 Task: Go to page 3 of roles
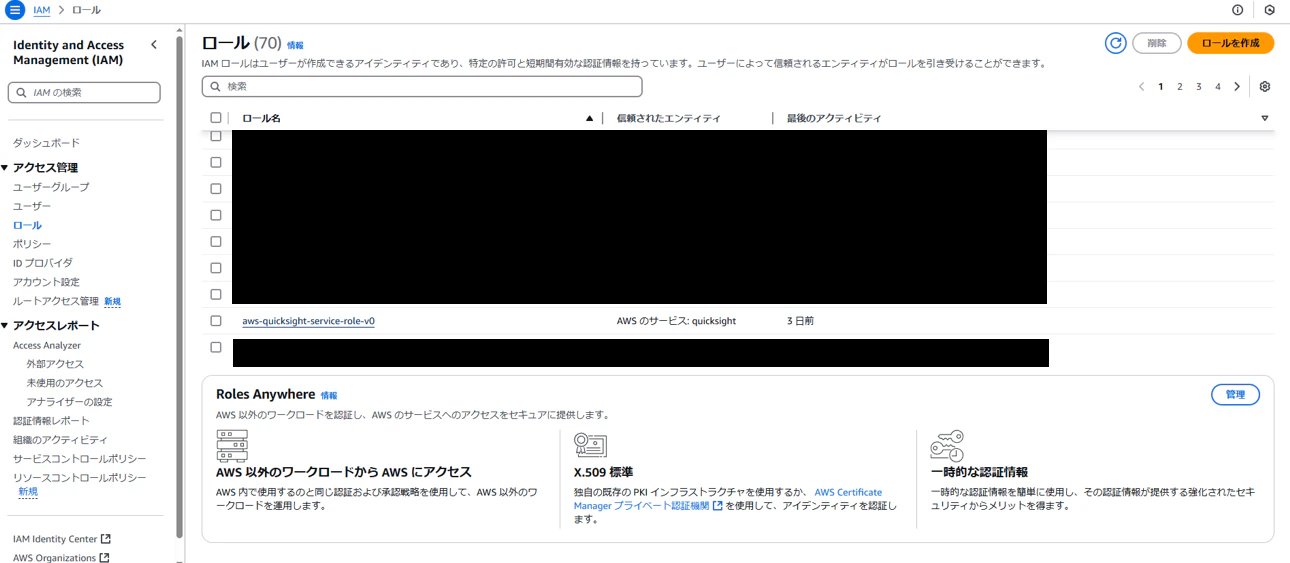tap(1199, 87)
